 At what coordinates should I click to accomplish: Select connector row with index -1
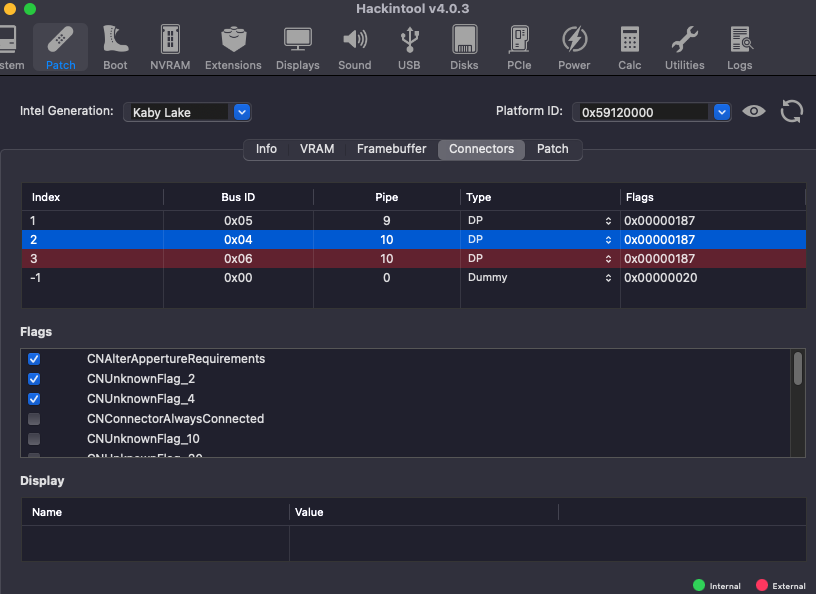point(414,277)
